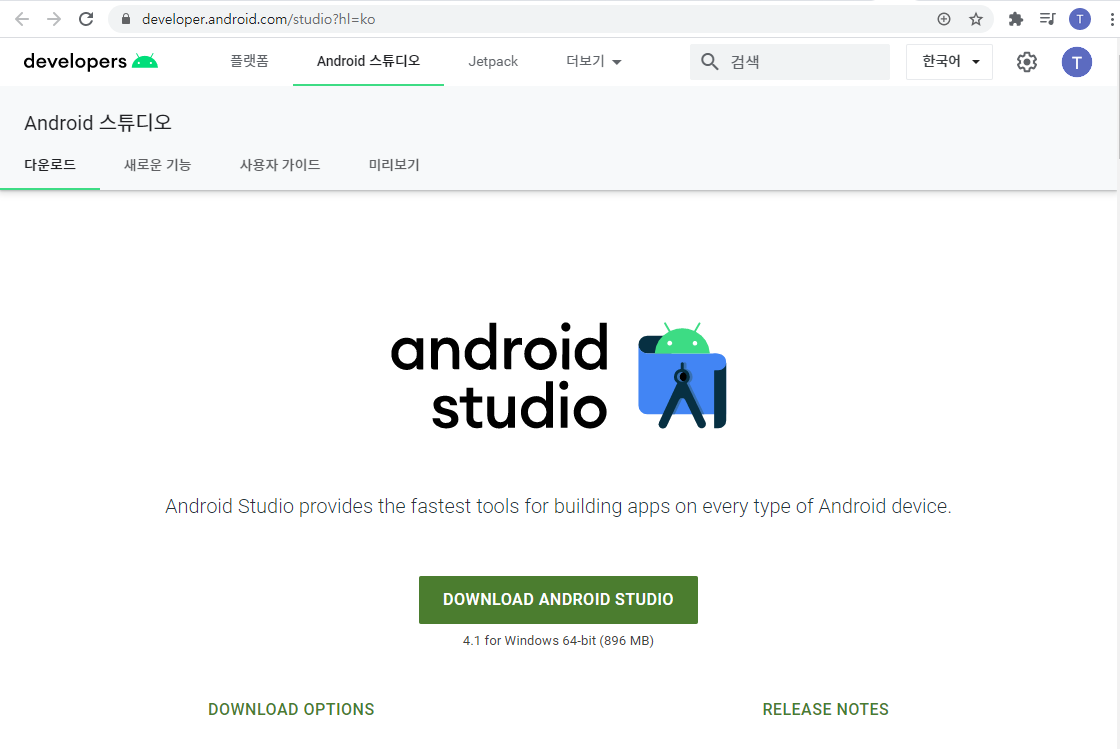Switch to the 사용자 가이드 tab

coord(280,165)
